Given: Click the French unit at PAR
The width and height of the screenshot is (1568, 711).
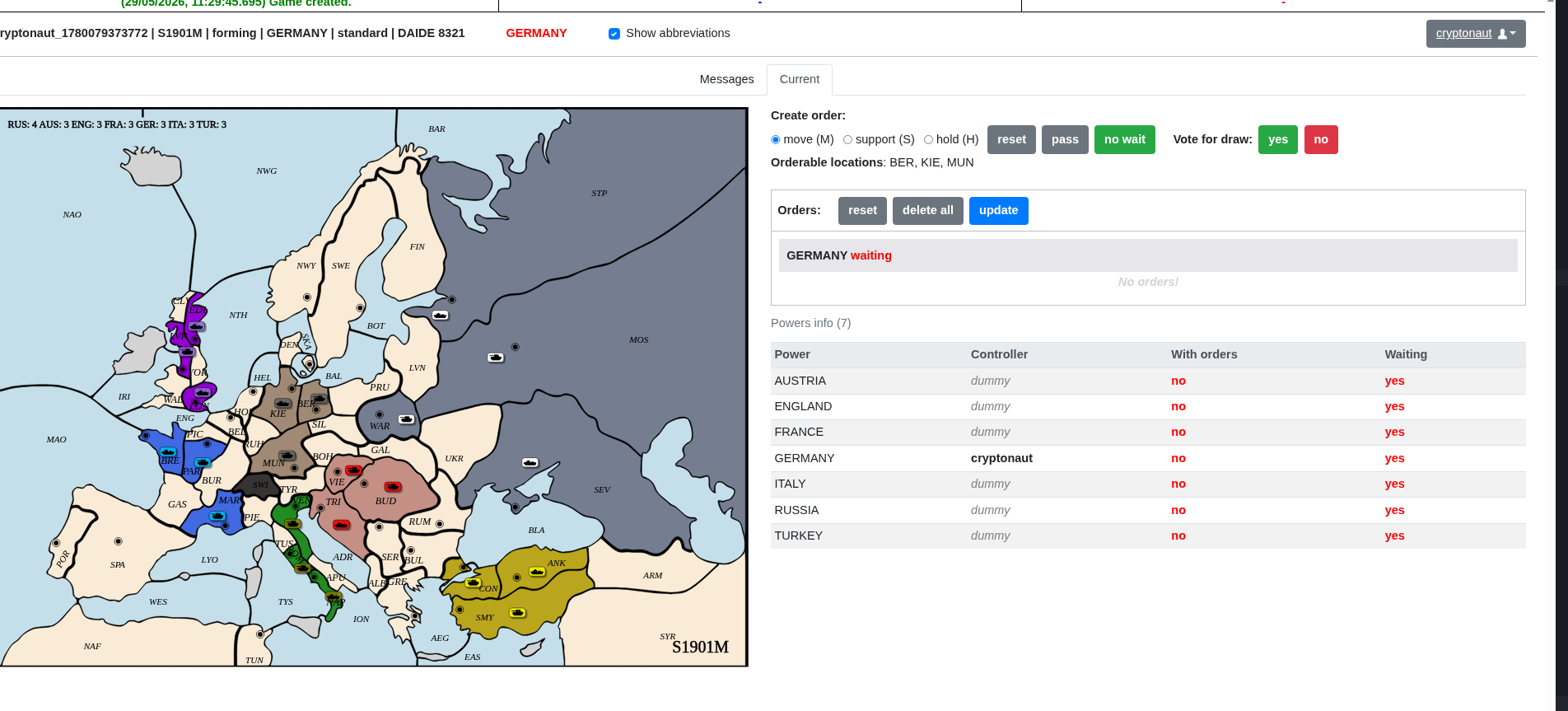Looking at the screenshot, I should 203,462.
